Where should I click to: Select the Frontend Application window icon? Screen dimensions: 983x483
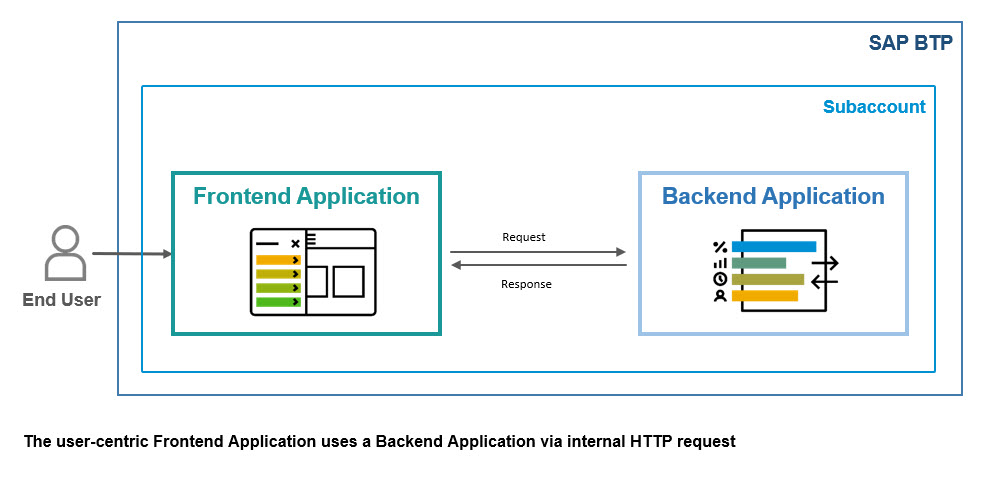[313, 272]
